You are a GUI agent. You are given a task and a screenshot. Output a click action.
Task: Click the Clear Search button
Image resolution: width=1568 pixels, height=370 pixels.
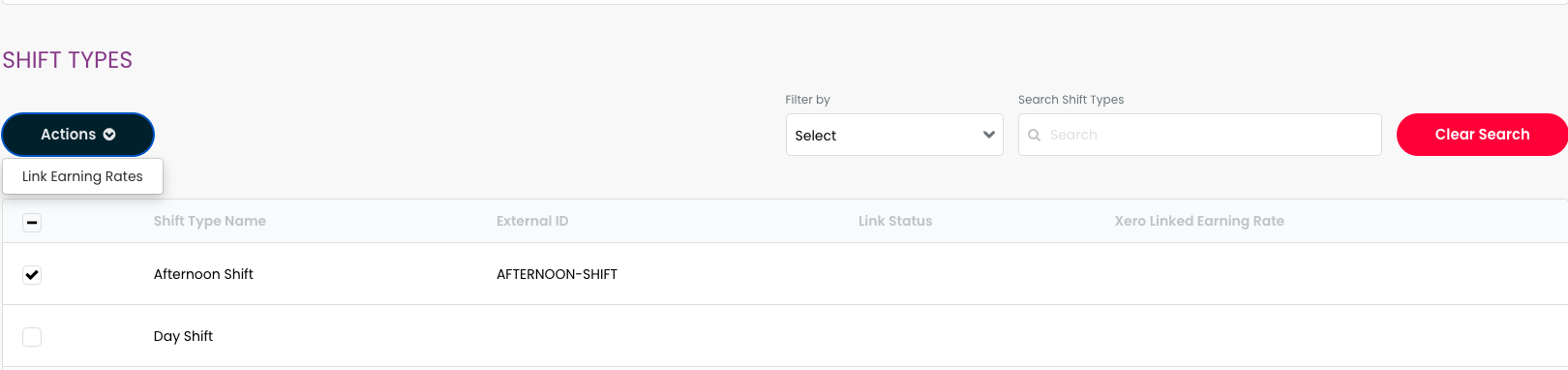1482,135
